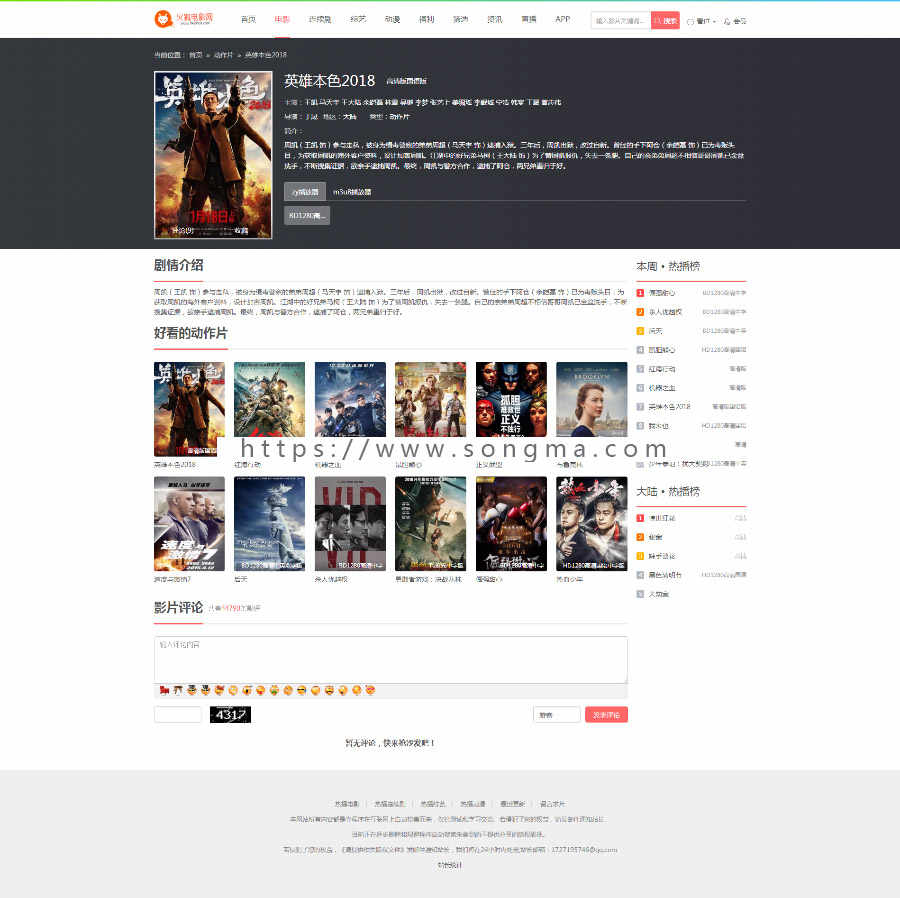This screenshot has width=900, height=898.
Task: Open 机械之血 in 本周·热播榜
Action: [662, 388]
